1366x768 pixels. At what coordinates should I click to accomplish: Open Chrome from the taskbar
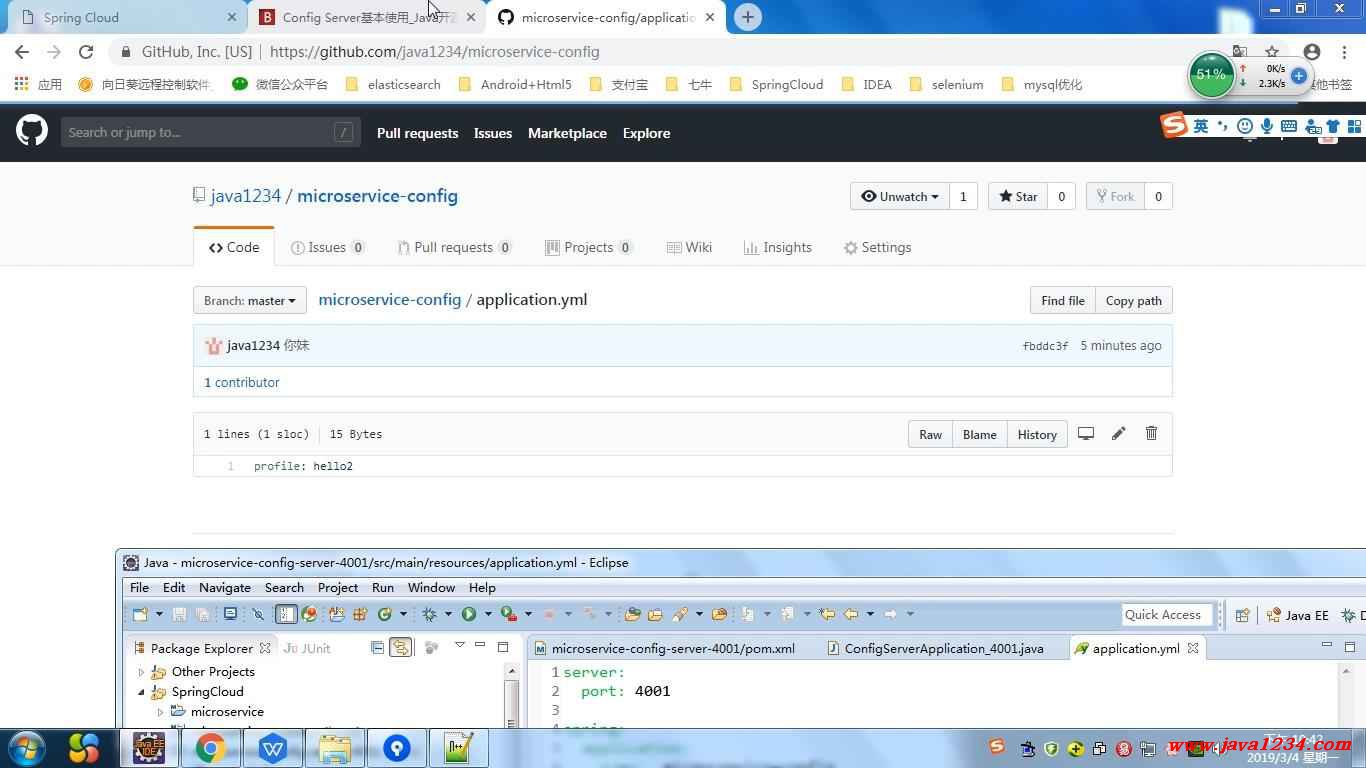pos(211,748)
